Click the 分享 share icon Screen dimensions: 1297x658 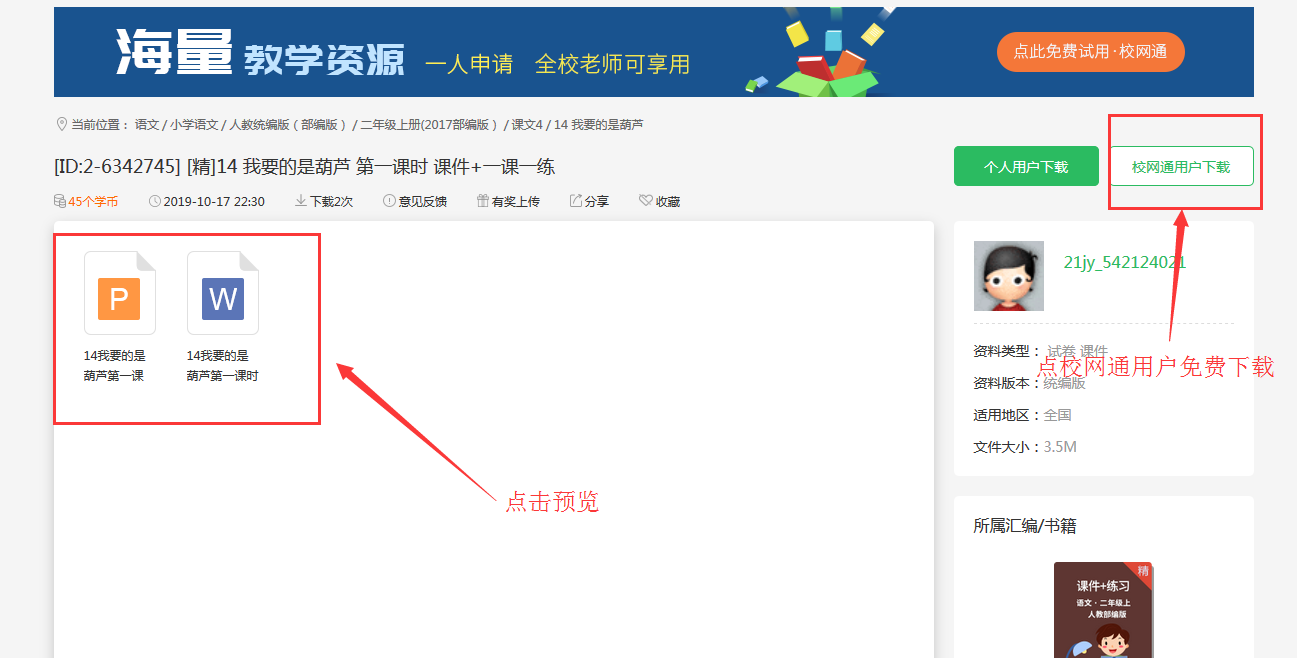(x=575, y=201)
